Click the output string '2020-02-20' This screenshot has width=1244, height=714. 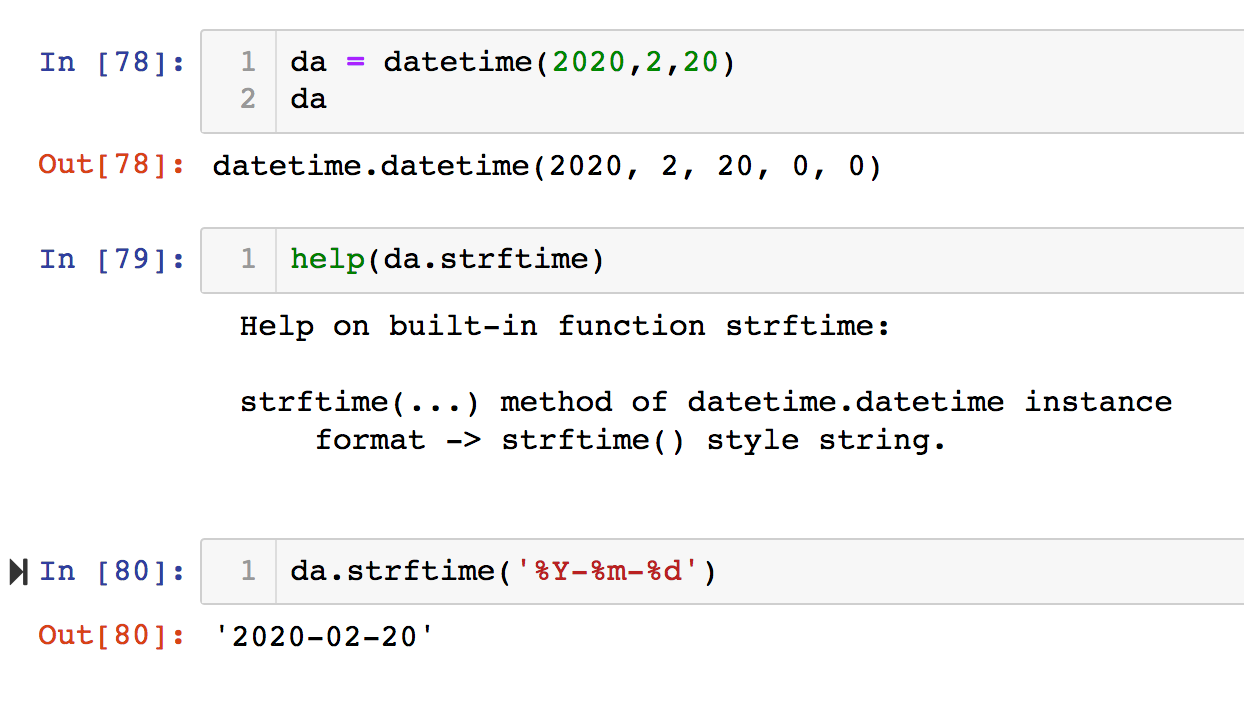(x=325, y=635)
